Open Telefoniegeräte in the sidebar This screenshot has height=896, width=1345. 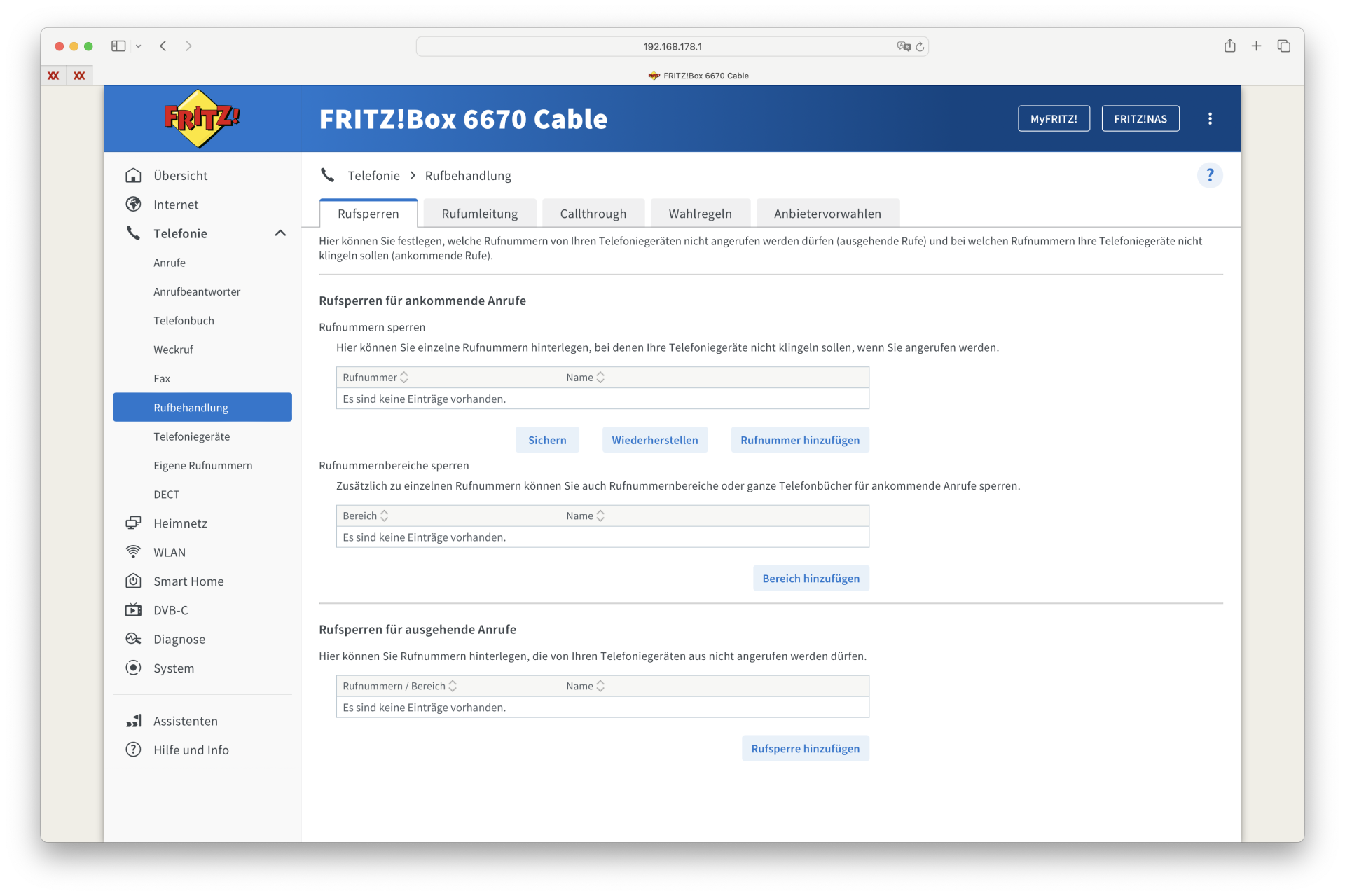192,436
